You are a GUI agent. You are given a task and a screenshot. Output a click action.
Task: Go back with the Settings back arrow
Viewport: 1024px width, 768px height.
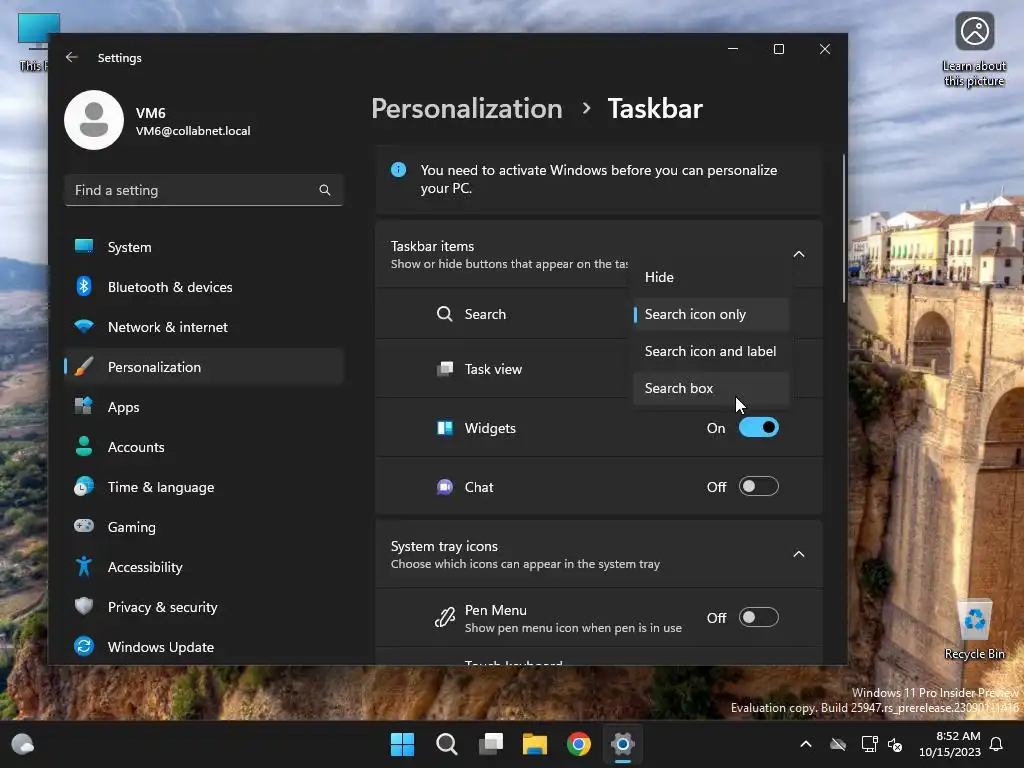[72, 57]
